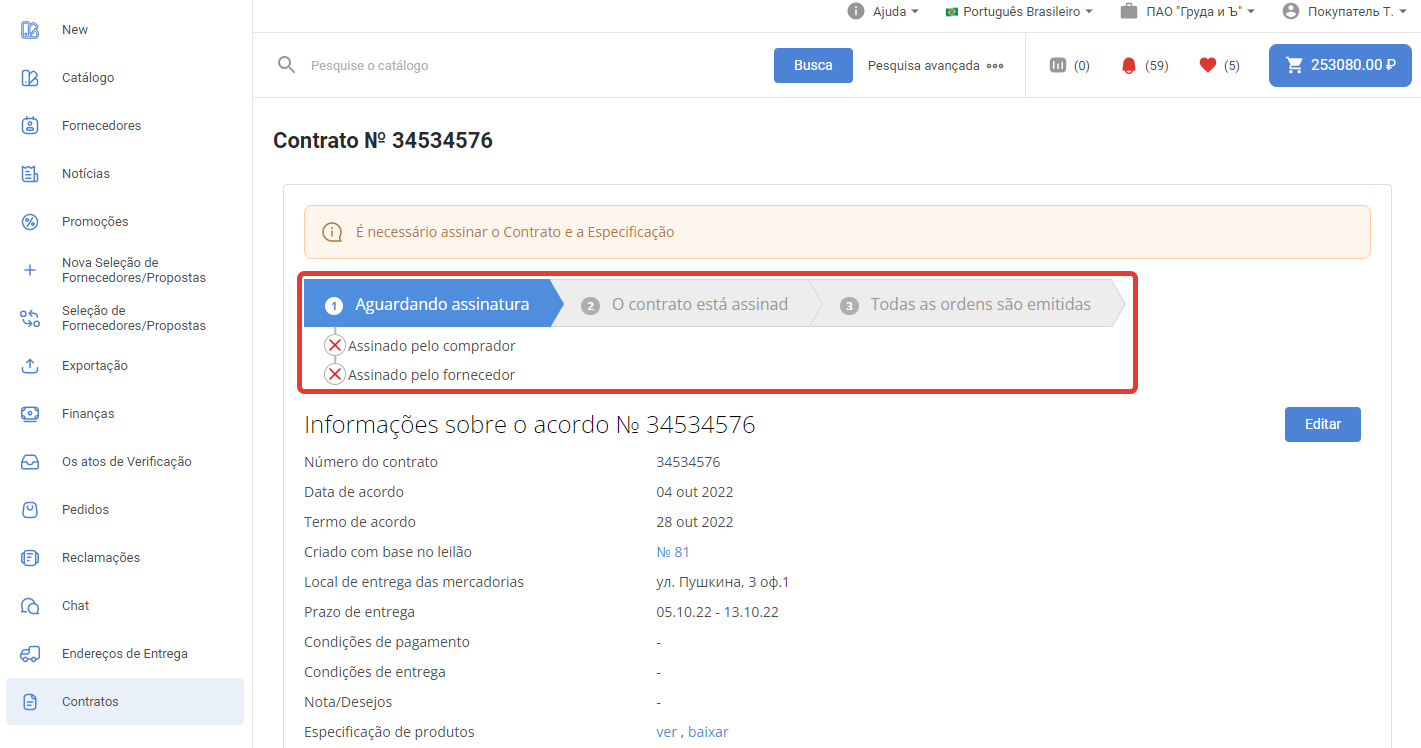The width and height of the screenshot is (1421, 748).
Task: Click the info icon in the orange alert
Action: click(x=332, y=232)
